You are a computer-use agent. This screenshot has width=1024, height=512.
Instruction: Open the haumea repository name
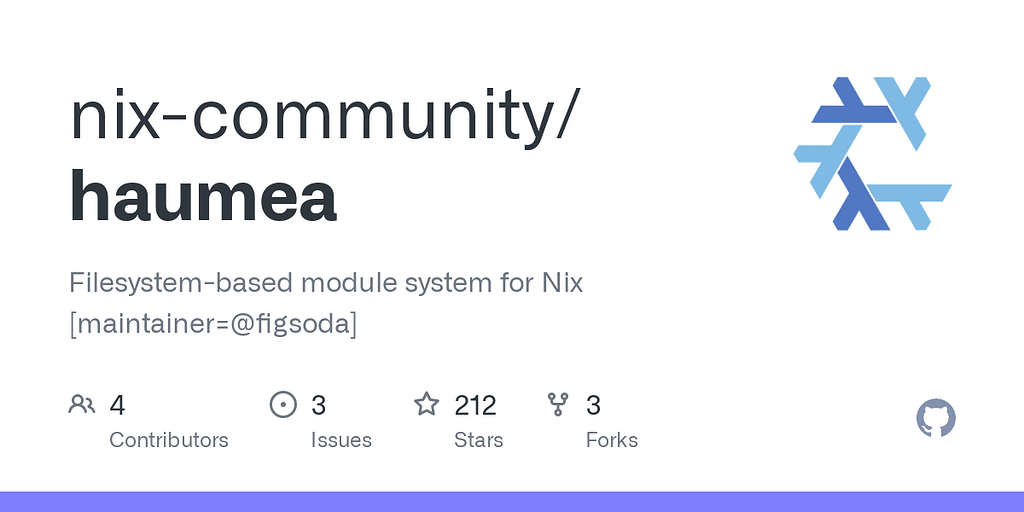[x=203, y=197]
